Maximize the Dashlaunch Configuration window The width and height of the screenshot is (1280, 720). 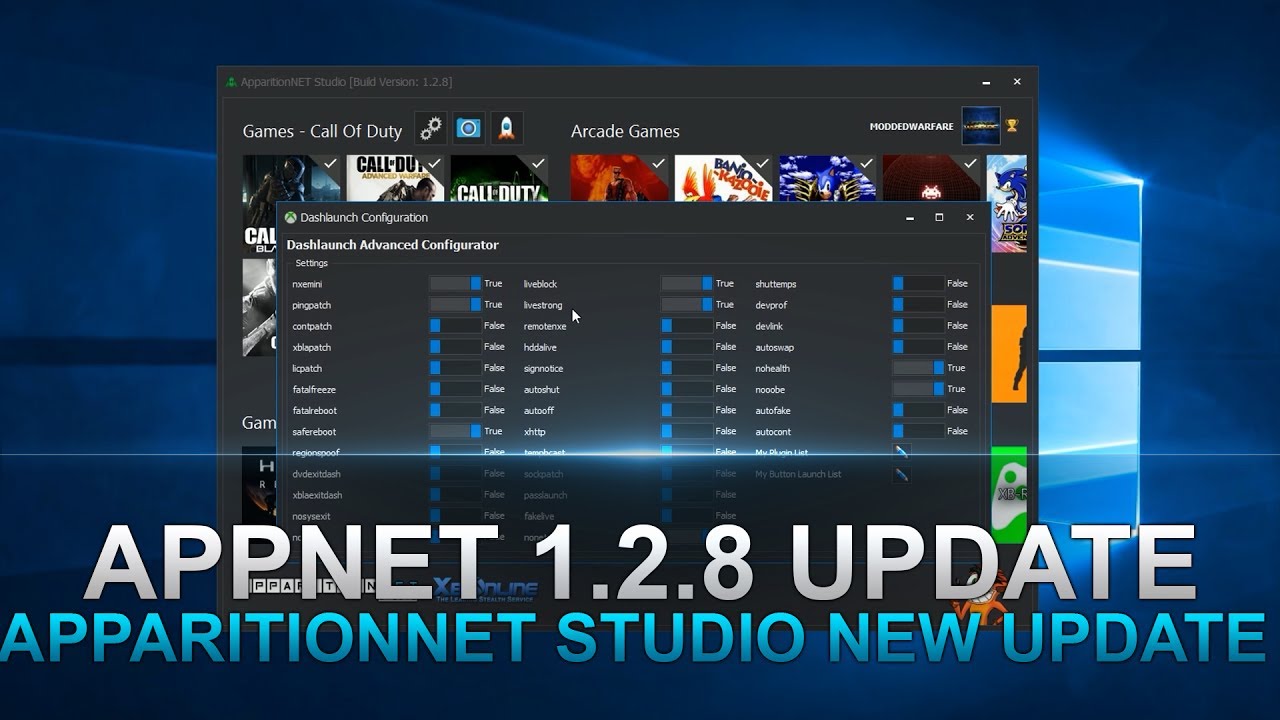(939, 217)
